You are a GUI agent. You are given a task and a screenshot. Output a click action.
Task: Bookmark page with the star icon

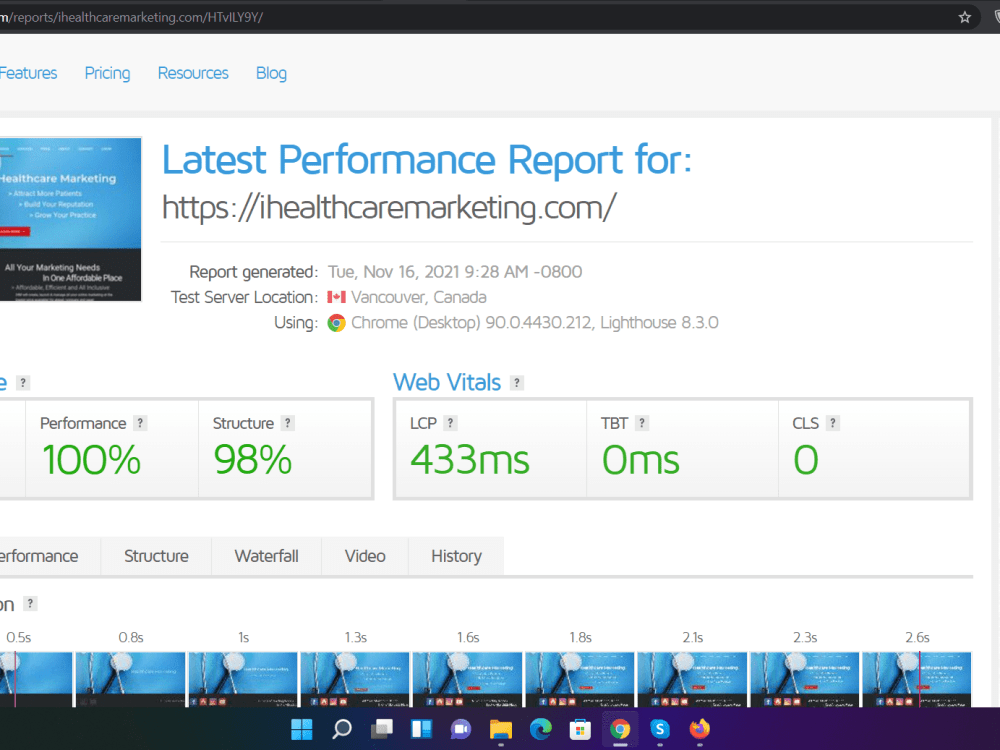(964, 17)
